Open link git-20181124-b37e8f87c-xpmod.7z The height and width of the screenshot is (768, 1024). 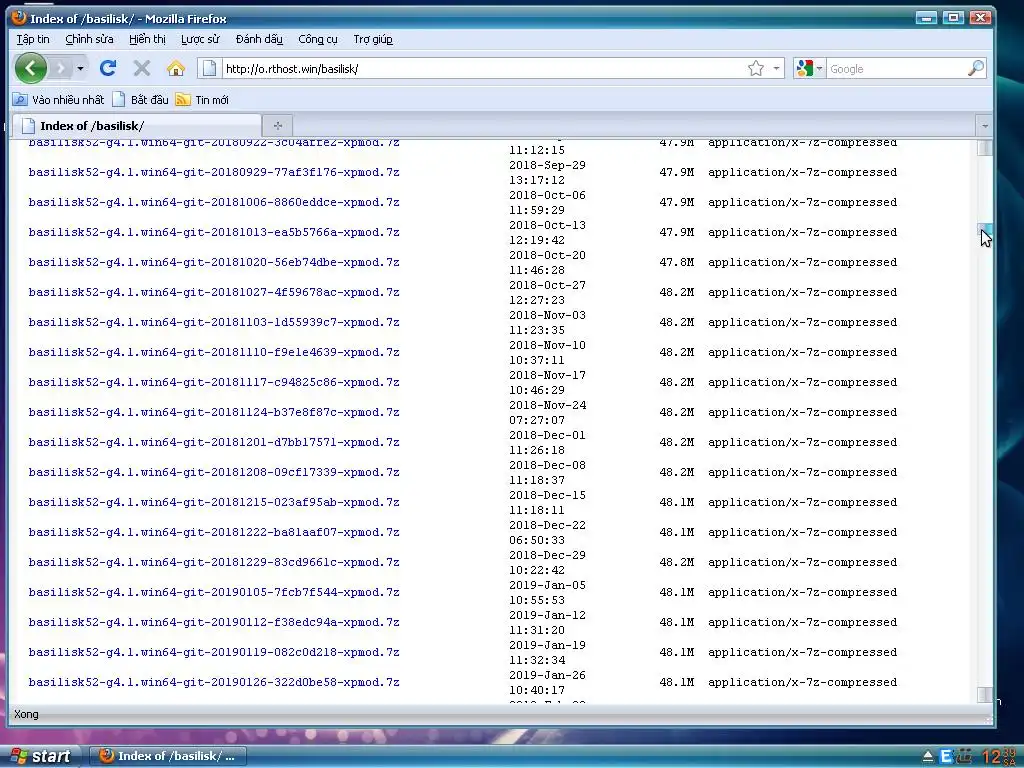214,413
